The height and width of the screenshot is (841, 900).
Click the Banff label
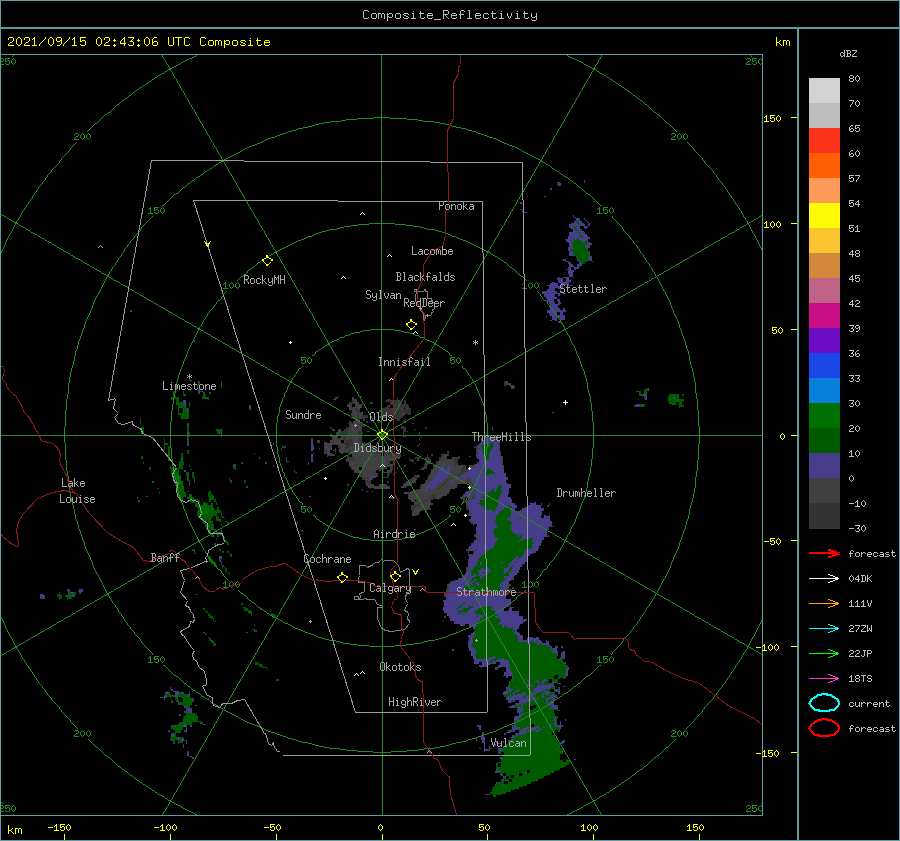[165, 557]
